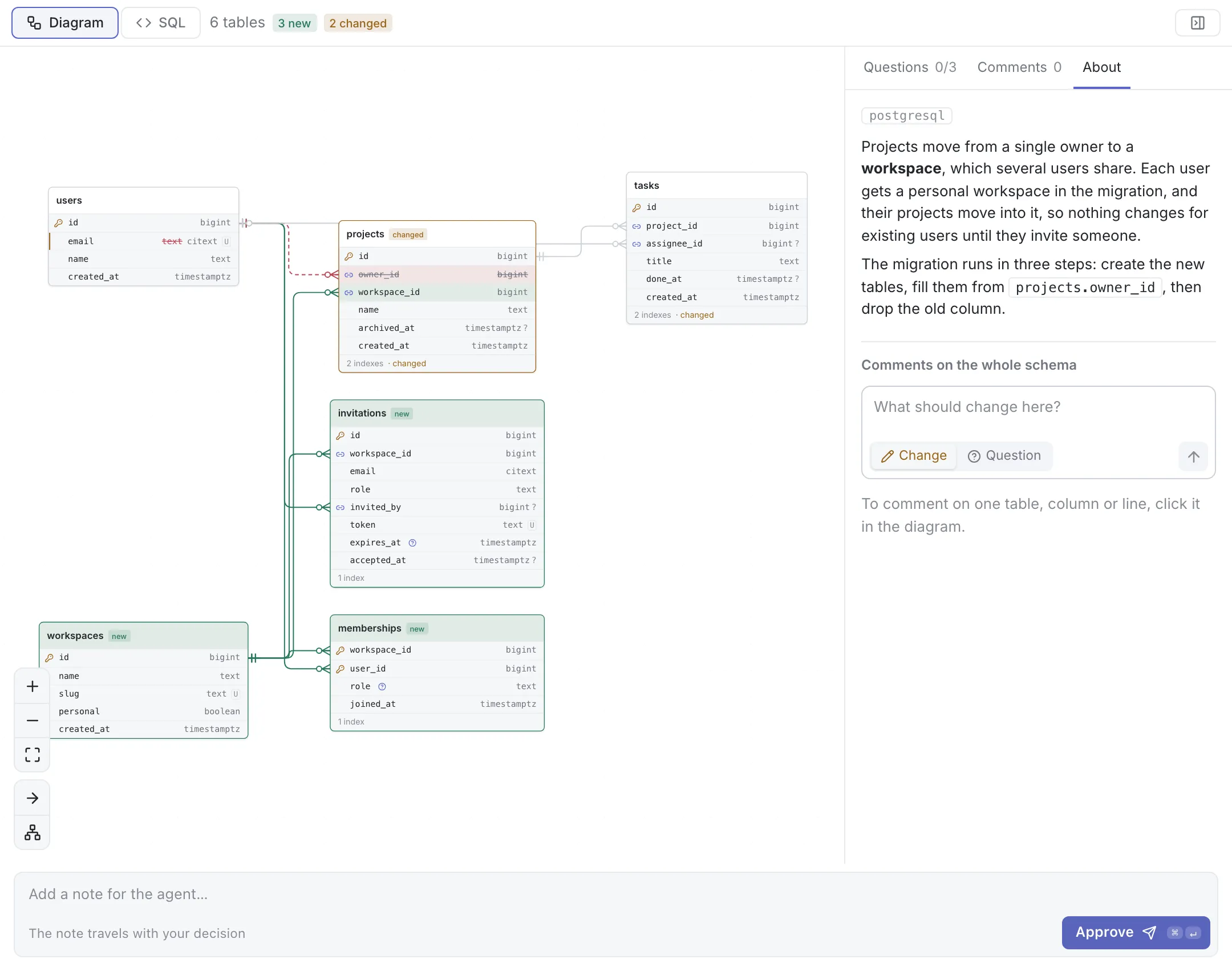Click the link icon on tasks assignee_id

coord(637,244)
